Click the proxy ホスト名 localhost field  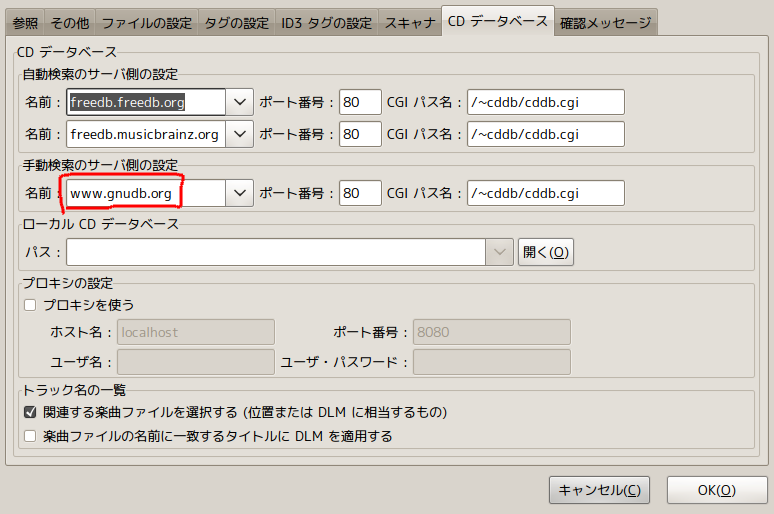point(196,332)
